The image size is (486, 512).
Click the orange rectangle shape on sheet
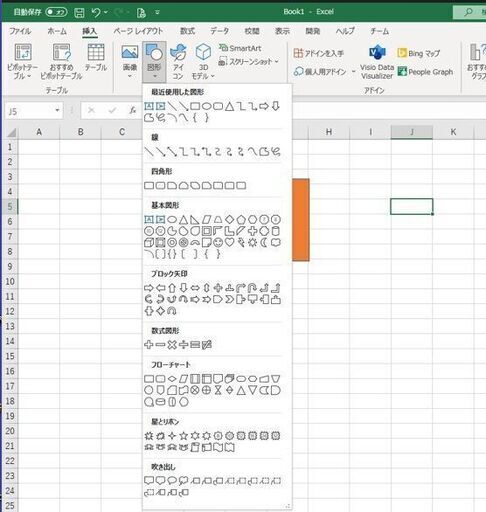coord(301,220)
